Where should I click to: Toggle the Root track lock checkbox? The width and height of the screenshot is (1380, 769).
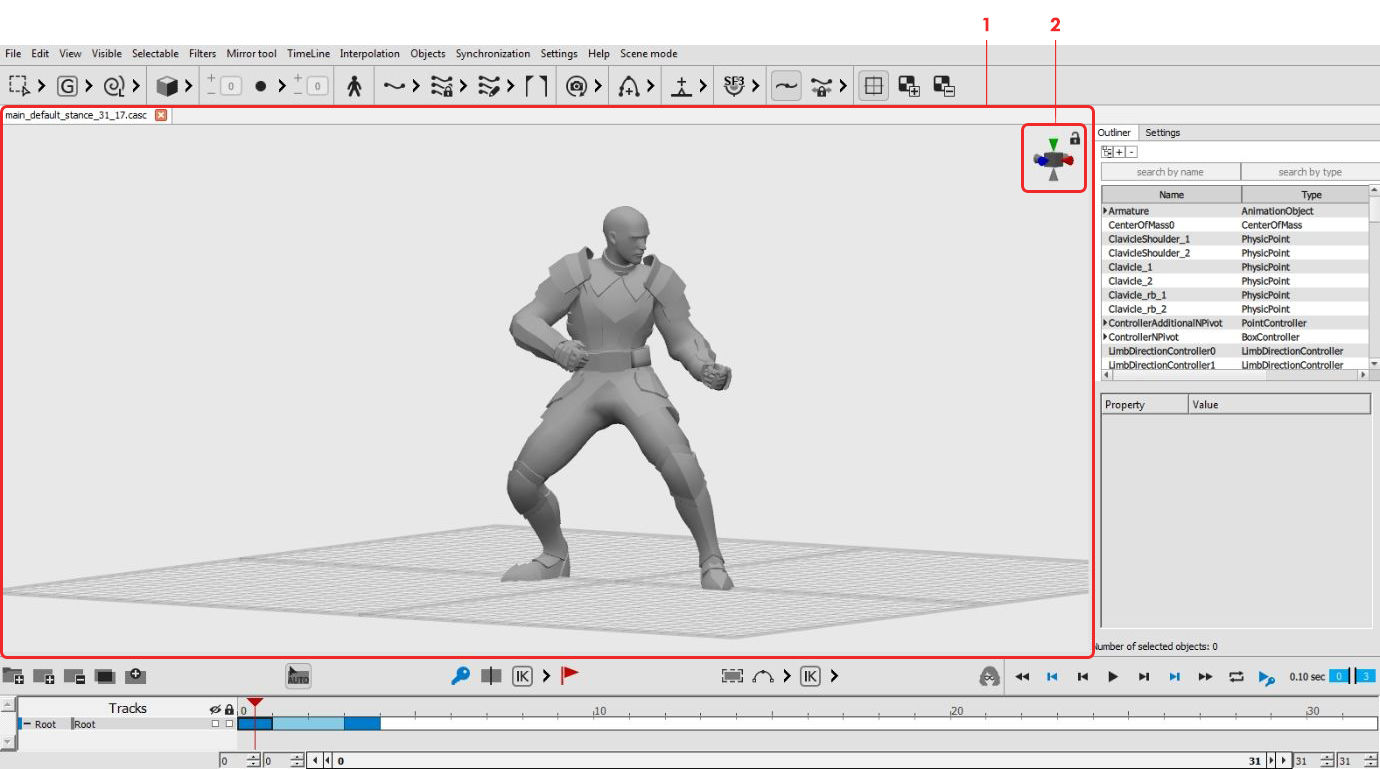point(229,723)
